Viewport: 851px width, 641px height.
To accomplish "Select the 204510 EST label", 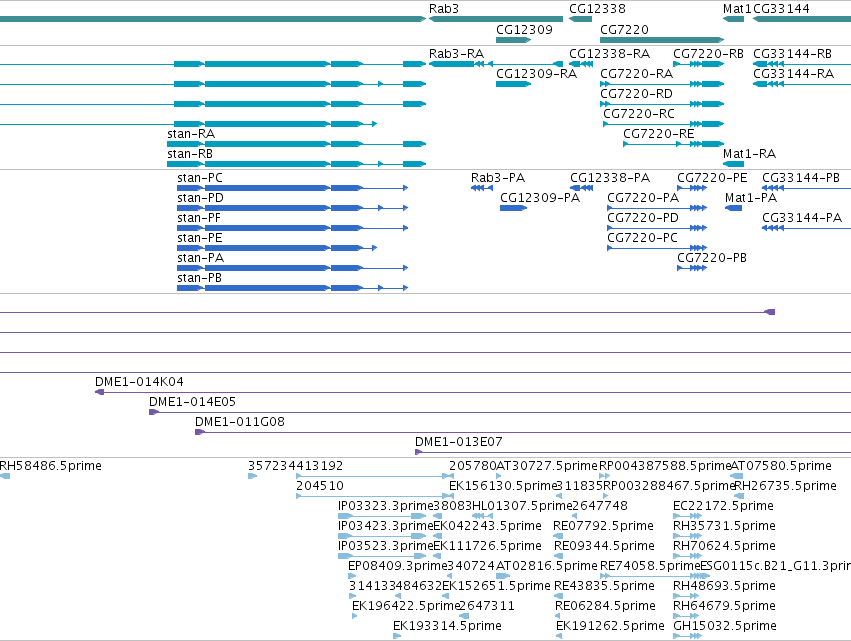I will click(x=320, y=486).
